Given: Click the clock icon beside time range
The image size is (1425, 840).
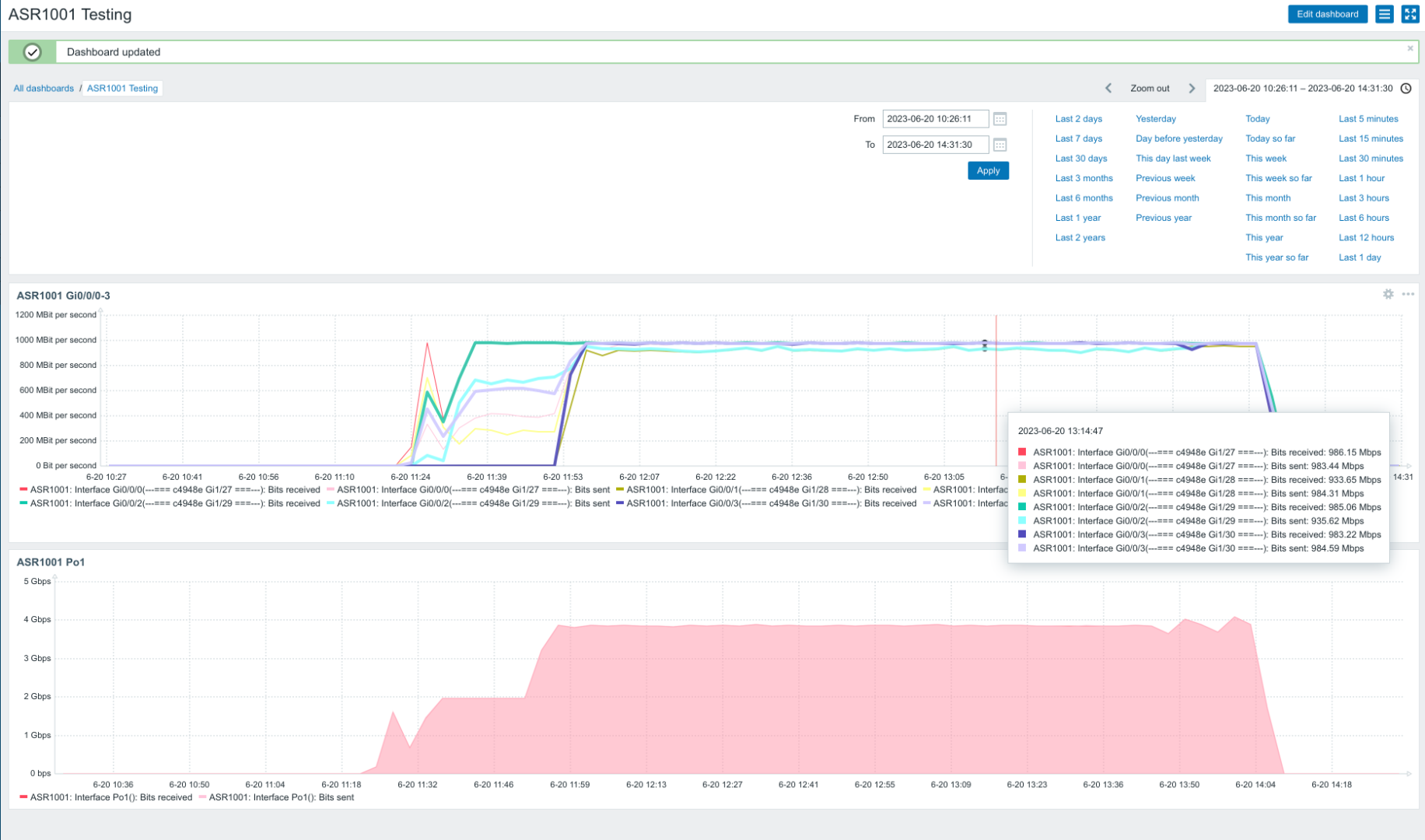Looking at the screenshot, I should [x=1406, y=89].
